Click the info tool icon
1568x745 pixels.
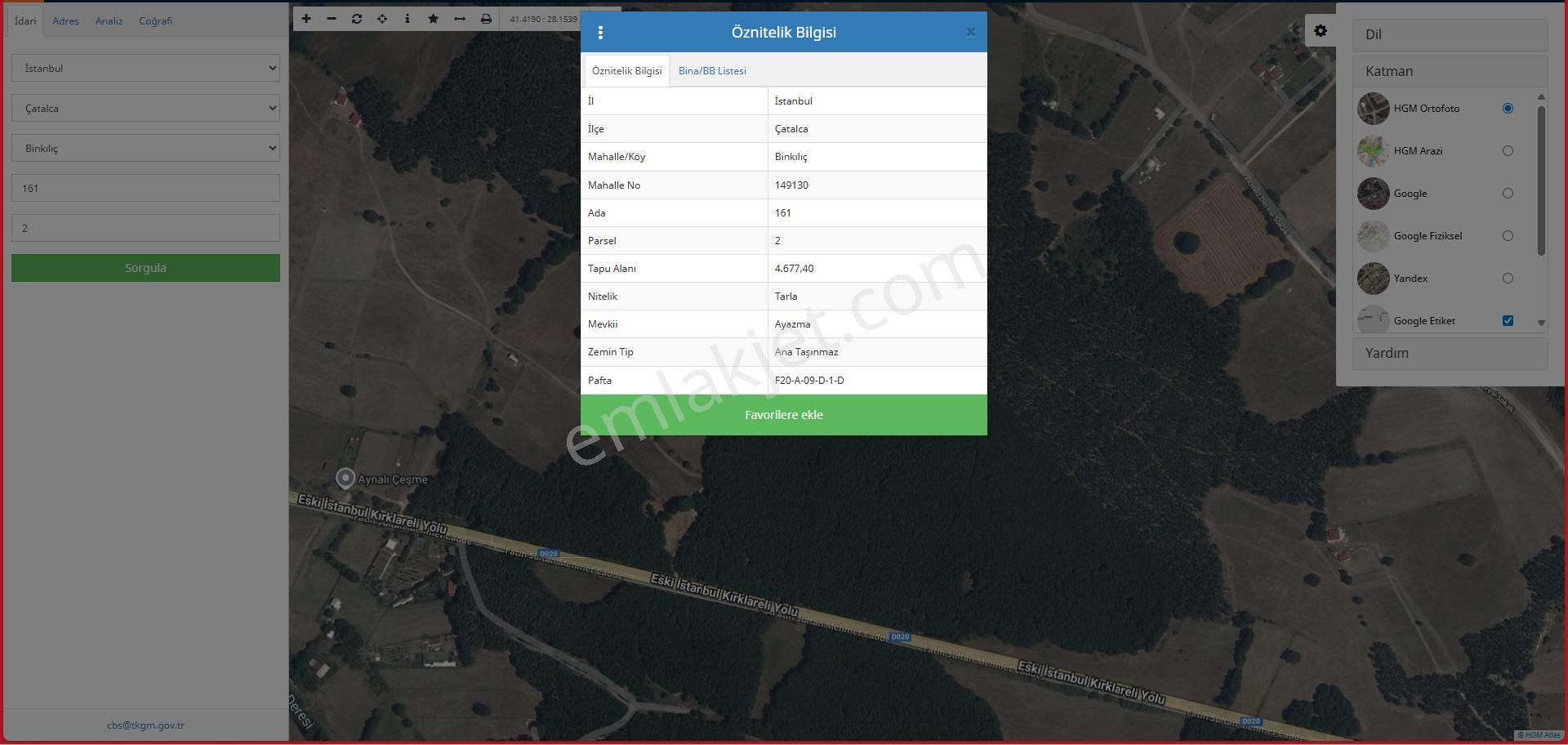point(408,19)
